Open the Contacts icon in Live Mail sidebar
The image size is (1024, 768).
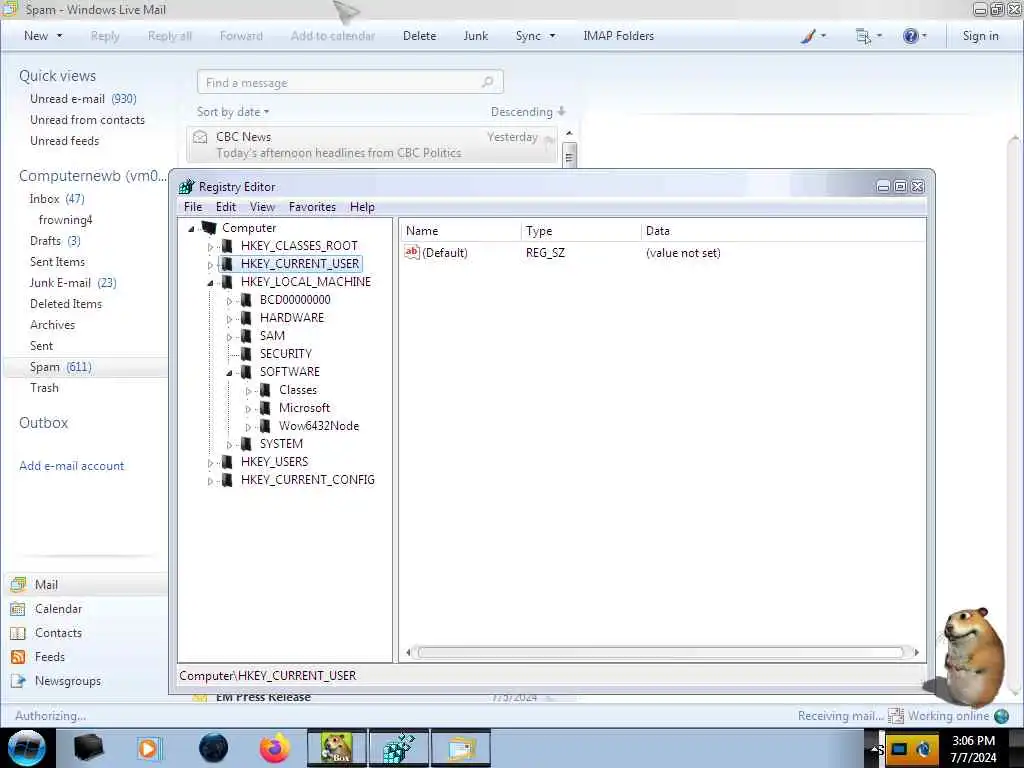[x=18, y=633]
